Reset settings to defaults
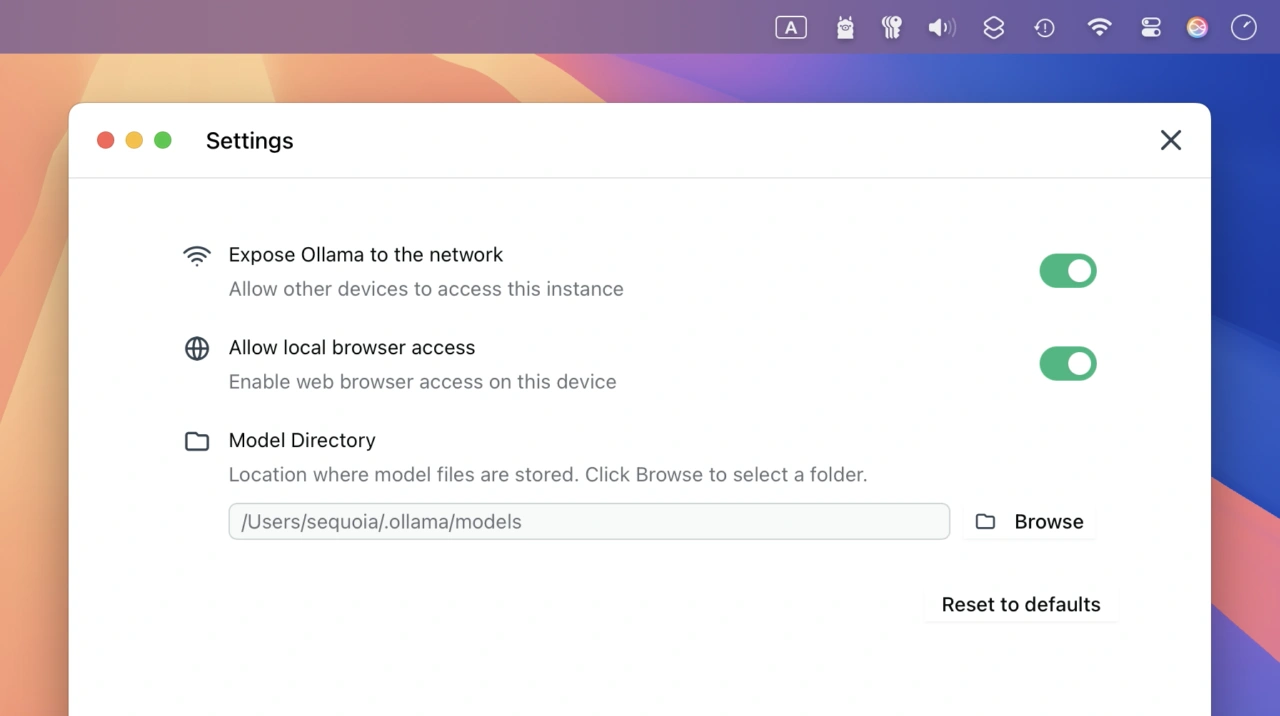Screen dimensions: 1280x716 pos(1021,605)
